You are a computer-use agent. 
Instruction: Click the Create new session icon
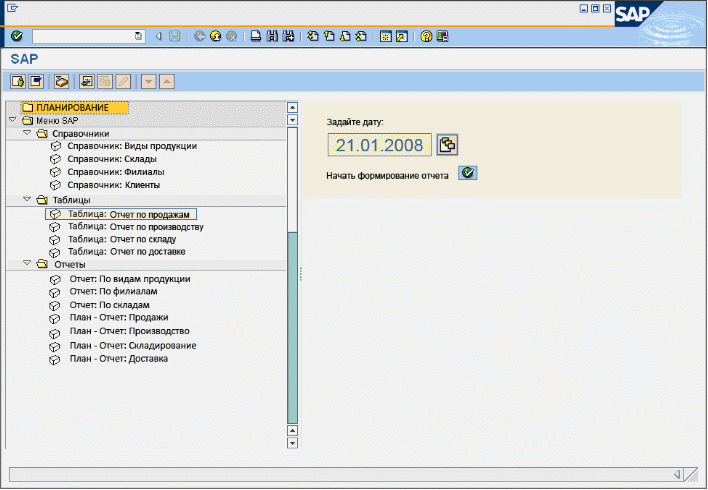[x=385, y=36]
